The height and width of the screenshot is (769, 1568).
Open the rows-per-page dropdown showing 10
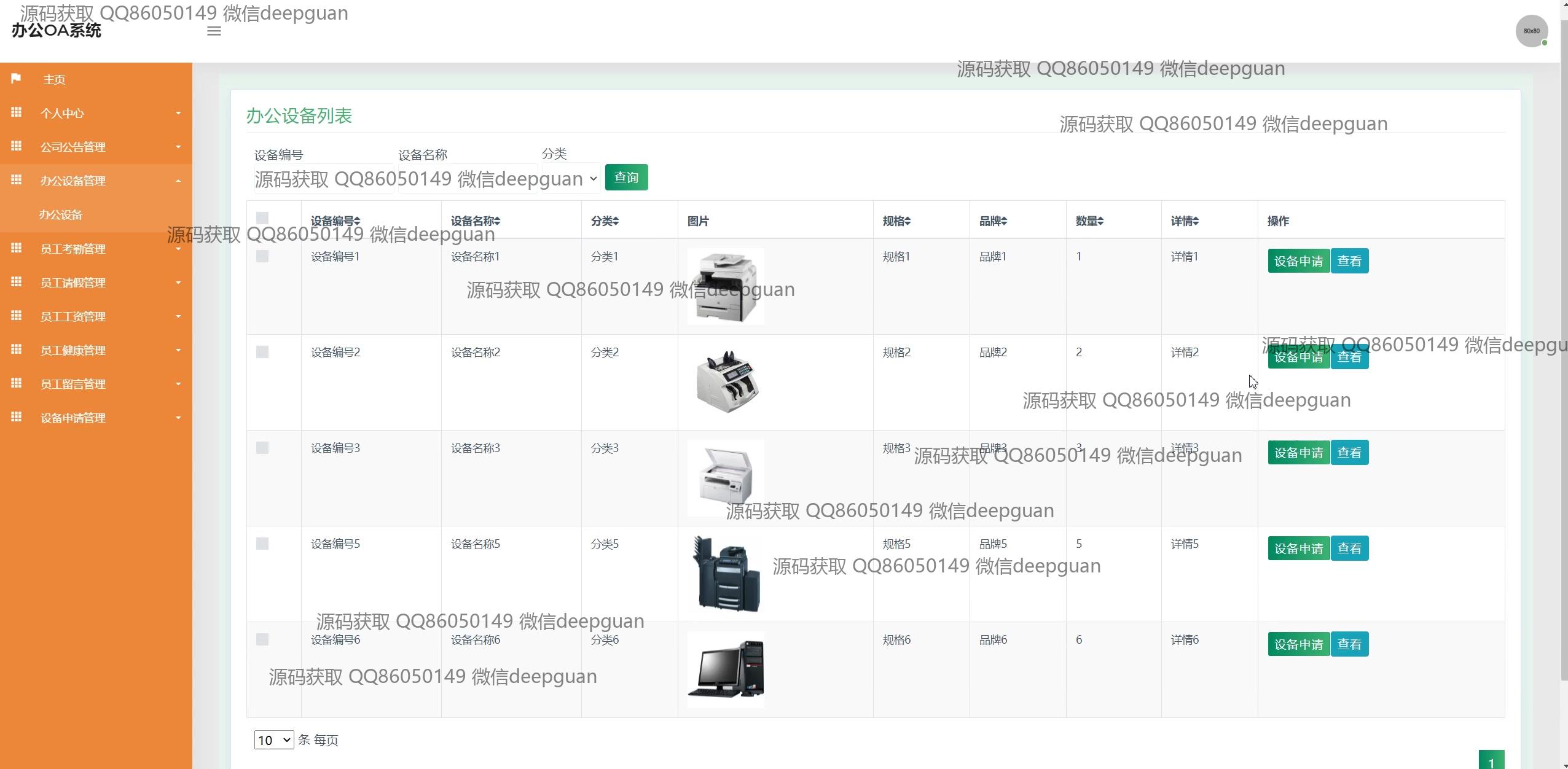[x=273, y=740]
